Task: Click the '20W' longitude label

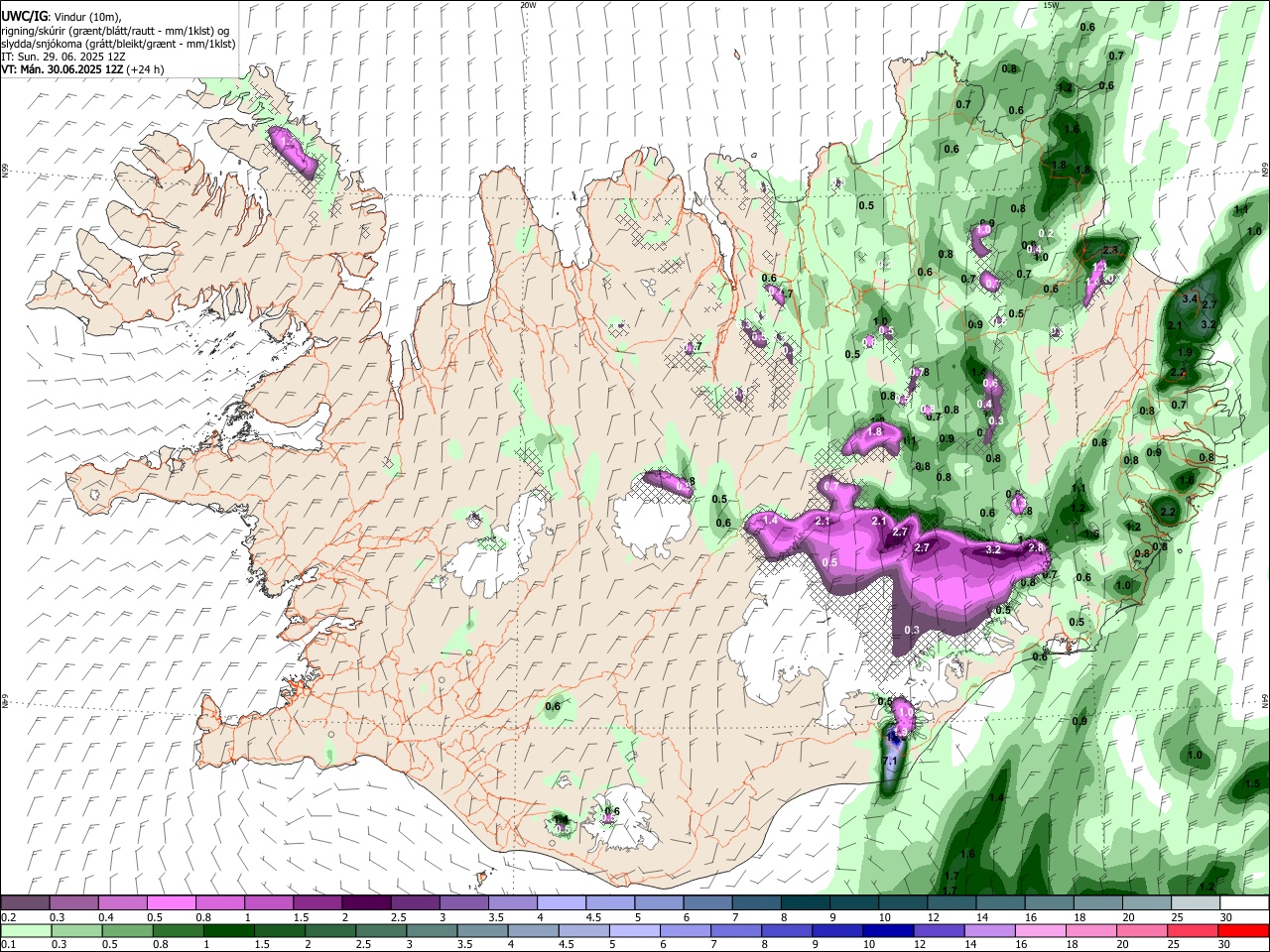Action: coord(528,5)
